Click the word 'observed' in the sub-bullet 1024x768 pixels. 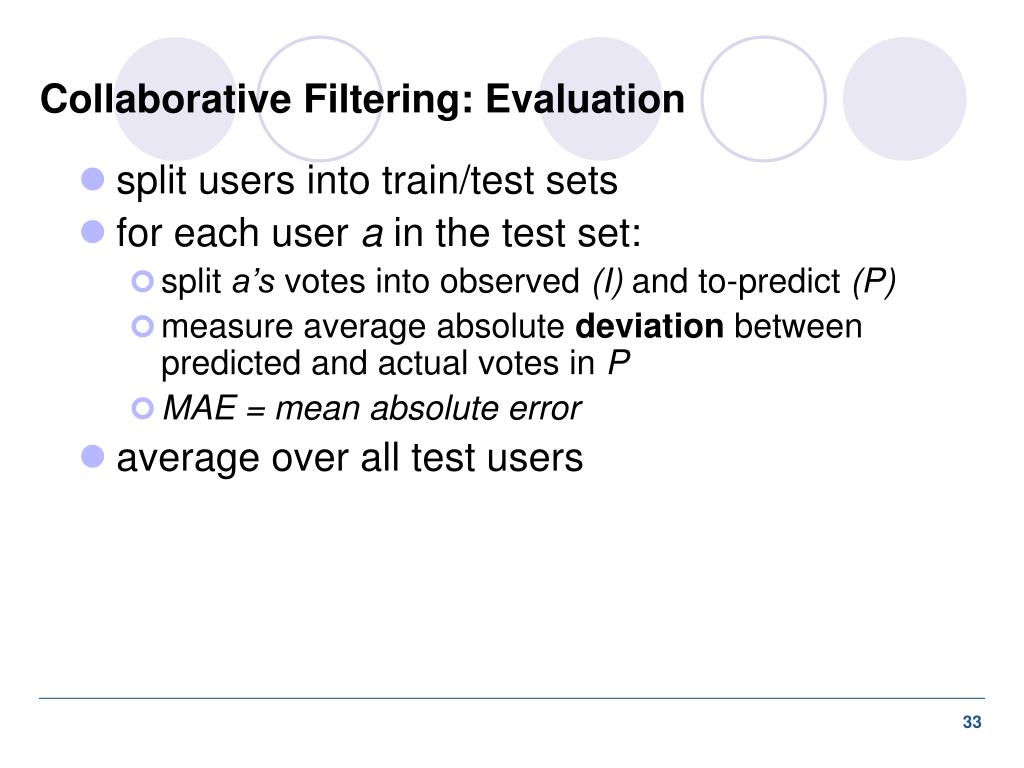[x=510, y=282]
